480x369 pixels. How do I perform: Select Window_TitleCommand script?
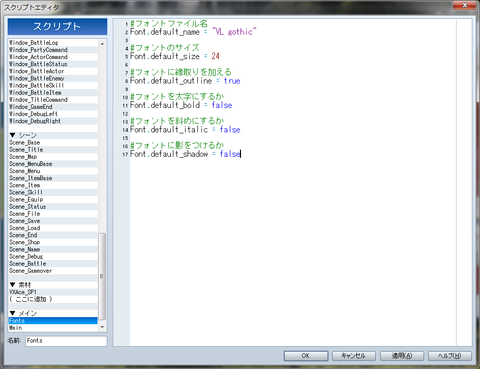tap(53, 100)
